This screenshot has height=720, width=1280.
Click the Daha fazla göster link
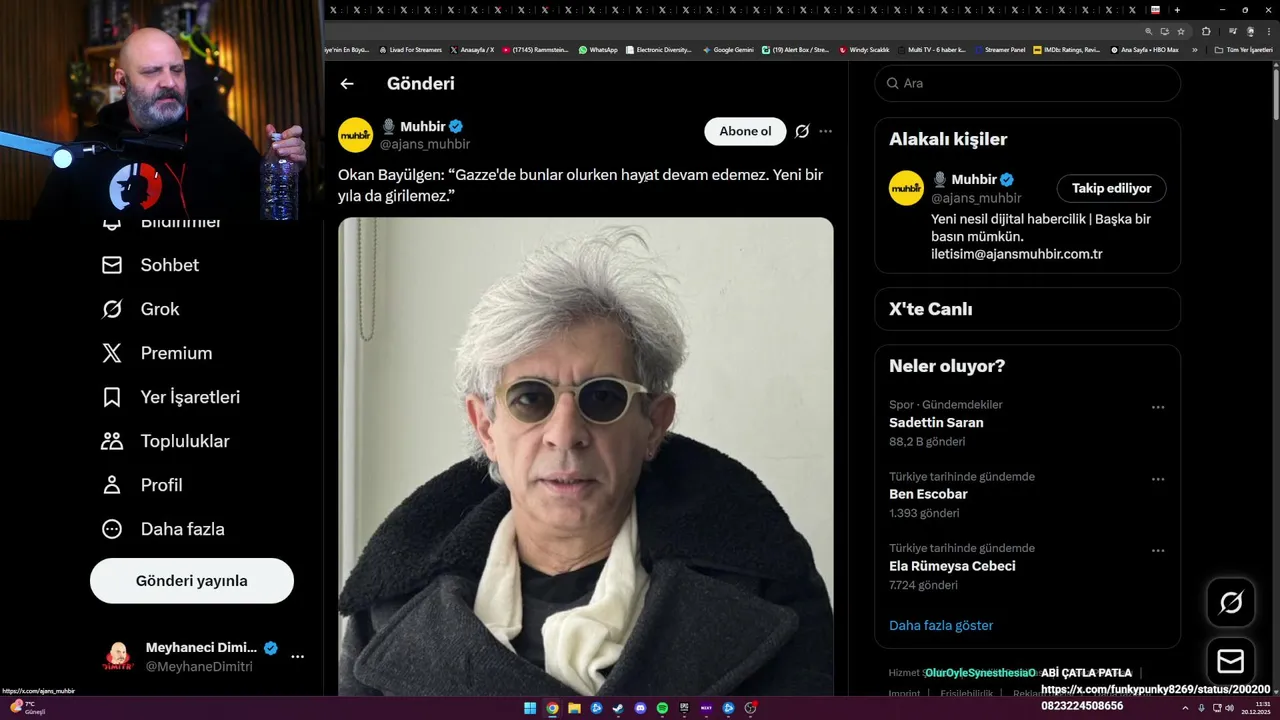click(941, 625)
